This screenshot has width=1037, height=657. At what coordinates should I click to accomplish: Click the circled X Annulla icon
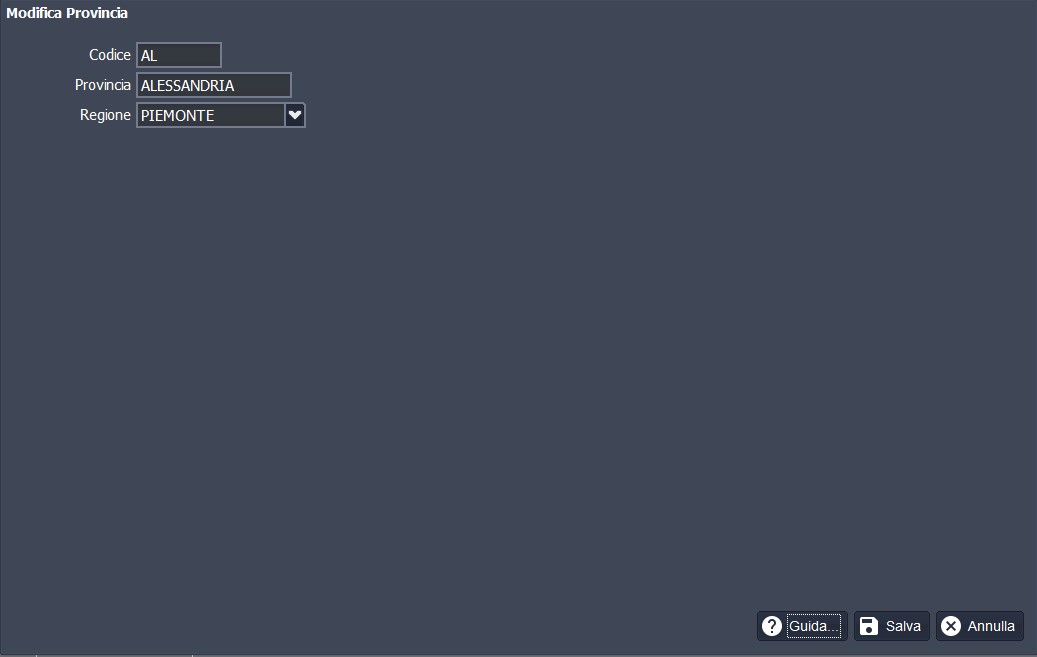tap(951, 626)
